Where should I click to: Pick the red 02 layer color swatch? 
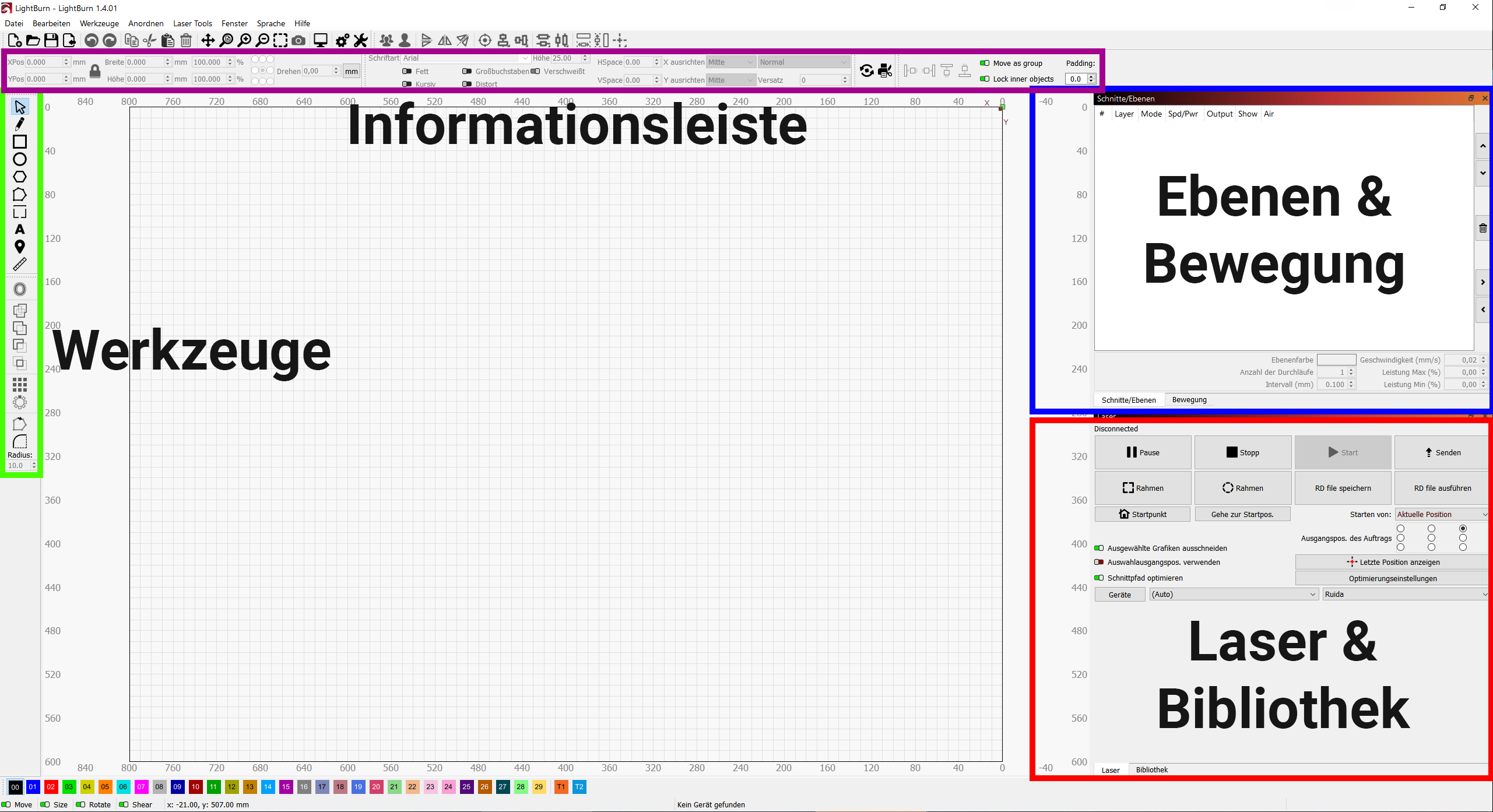click(51, 787)
